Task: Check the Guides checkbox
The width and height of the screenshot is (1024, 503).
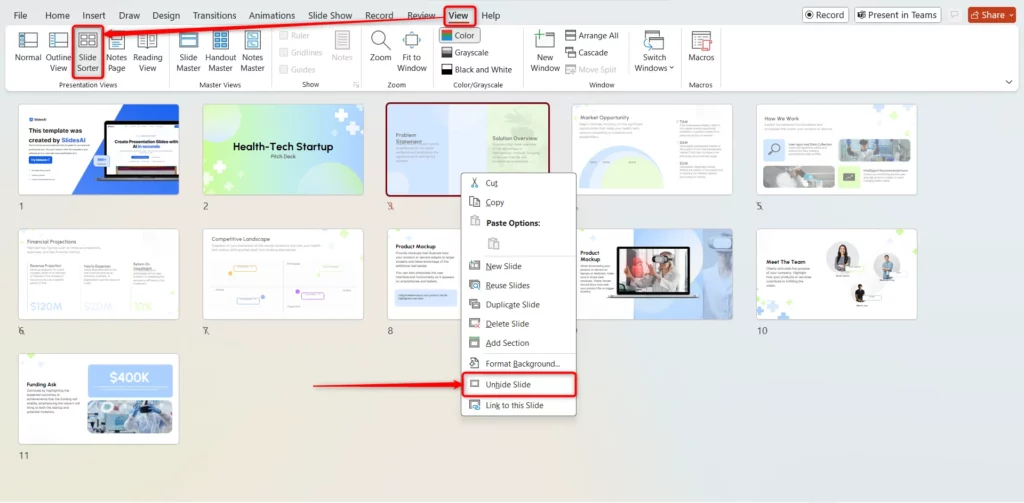Action: pos(285,69)
